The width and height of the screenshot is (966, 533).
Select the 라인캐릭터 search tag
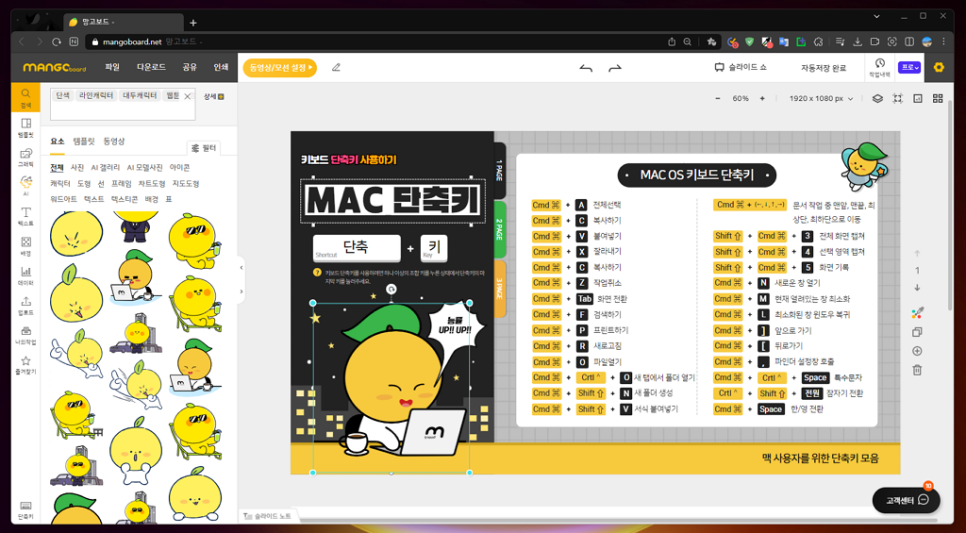(x=95, y=96)
